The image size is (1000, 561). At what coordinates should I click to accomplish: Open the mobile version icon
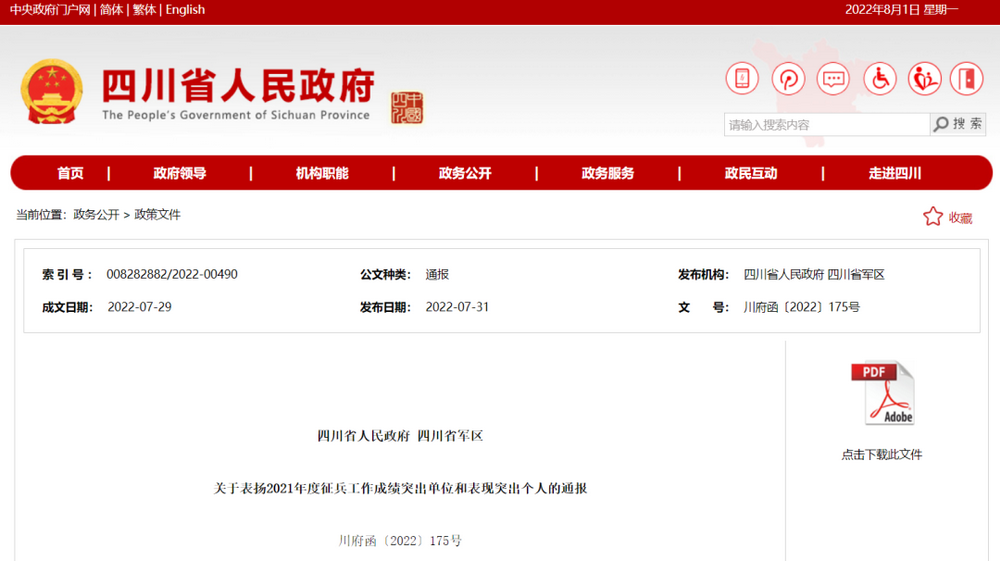tap(742, 79)
